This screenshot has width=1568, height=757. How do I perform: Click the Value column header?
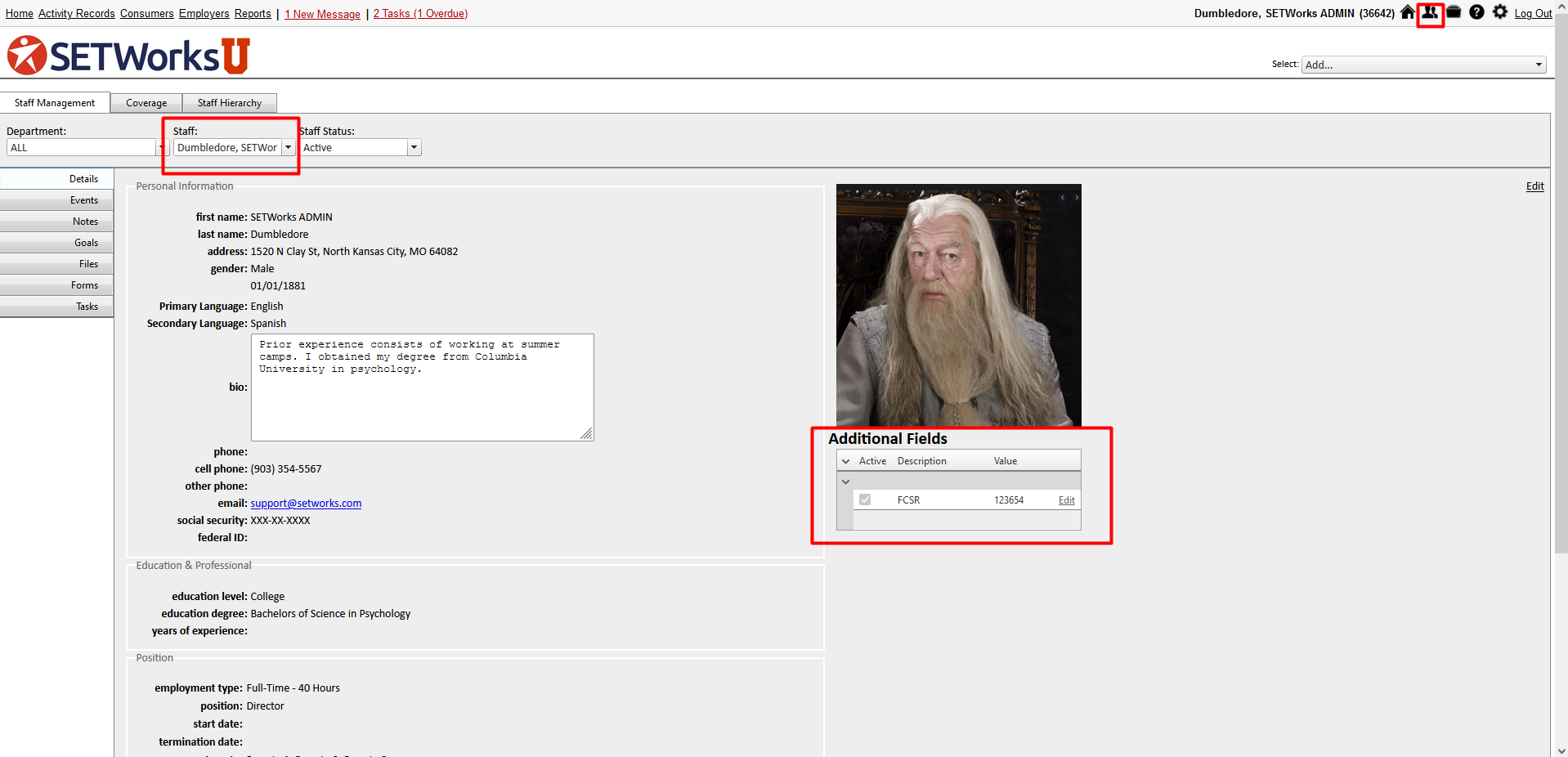pyautogui.click(x=1006, y=461)
